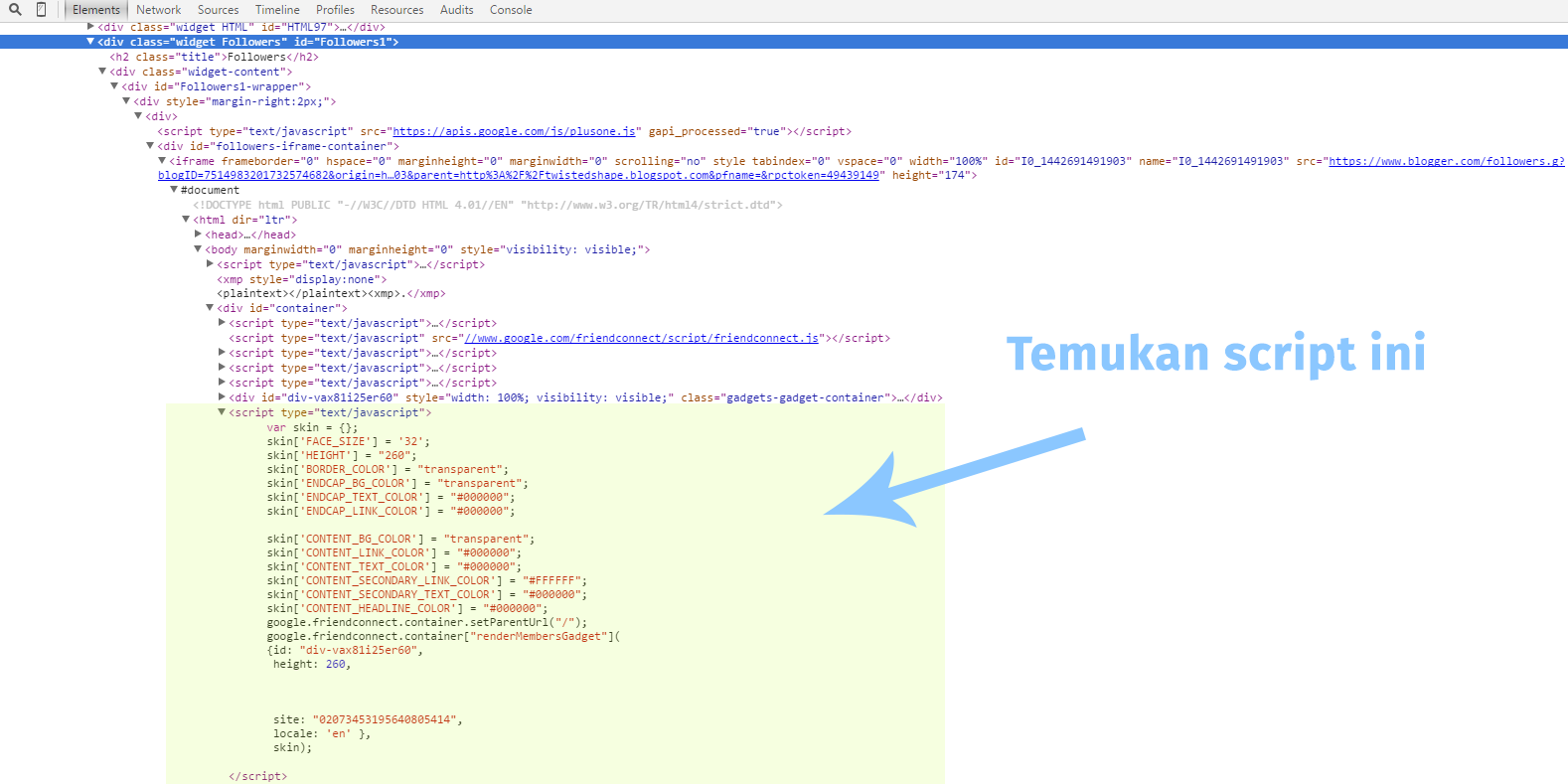1568x784 pixels.
Task: Click the skin['HEIGHT'] = "260" line
Action: (x=342, y=455)
